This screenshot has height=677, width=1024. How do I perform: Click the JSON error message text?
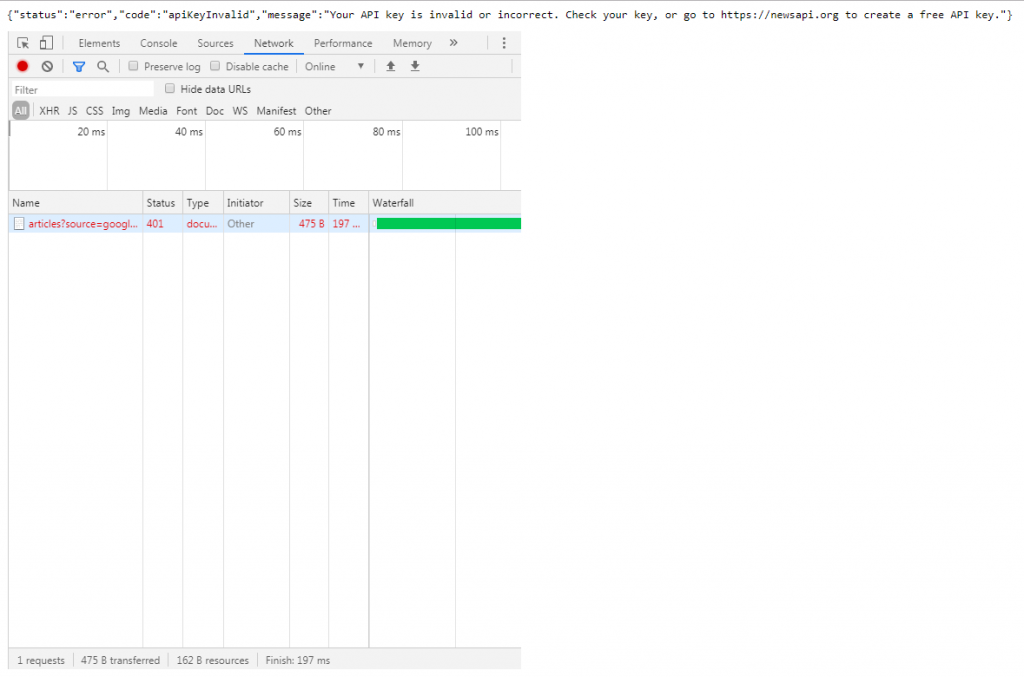pos(509,15)
